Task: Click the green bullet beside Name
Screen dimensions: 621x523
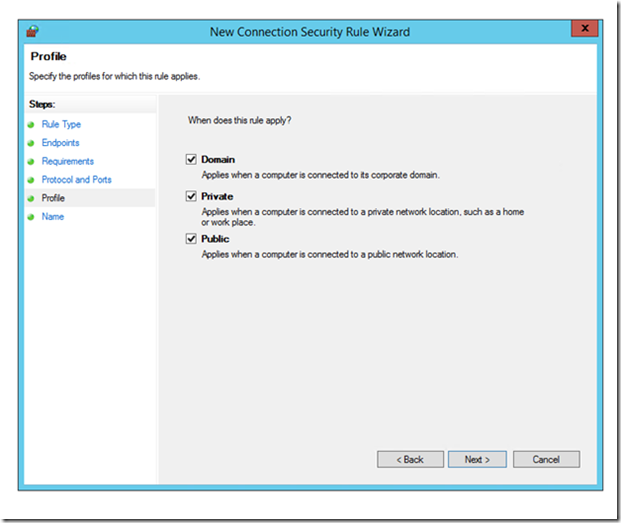Action: [31, 217]
